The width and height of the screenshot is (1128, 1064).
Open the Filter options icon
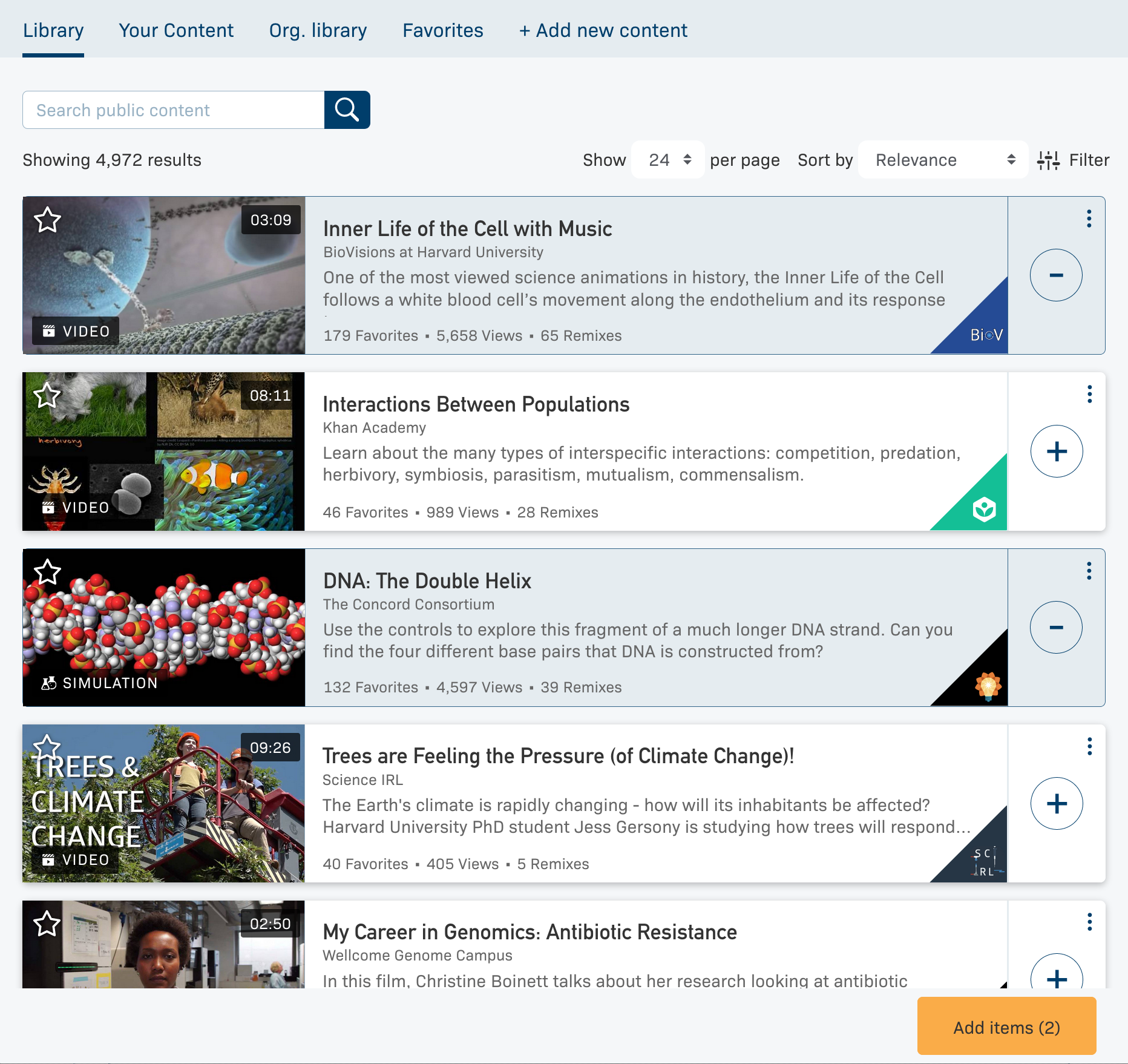point(1048,160)
